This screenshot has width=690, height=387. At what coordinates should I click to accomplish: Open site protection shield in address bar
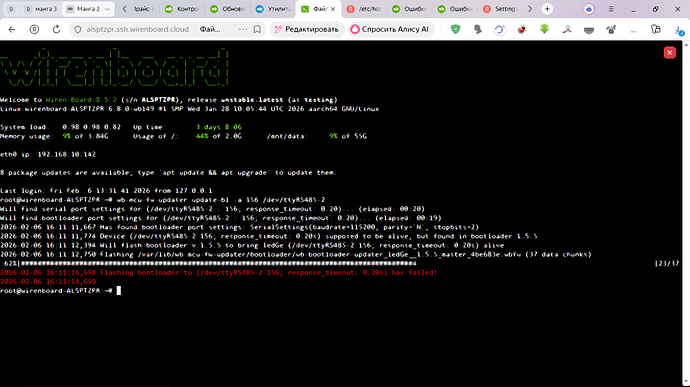click(x=78, y=29)
